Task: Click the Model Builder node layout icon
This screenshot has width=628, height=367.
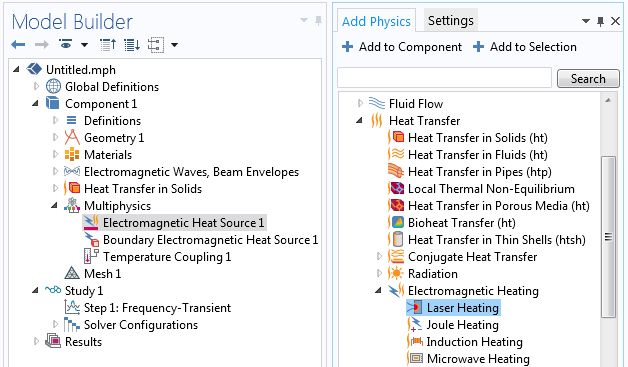Action: pos(156,44)
